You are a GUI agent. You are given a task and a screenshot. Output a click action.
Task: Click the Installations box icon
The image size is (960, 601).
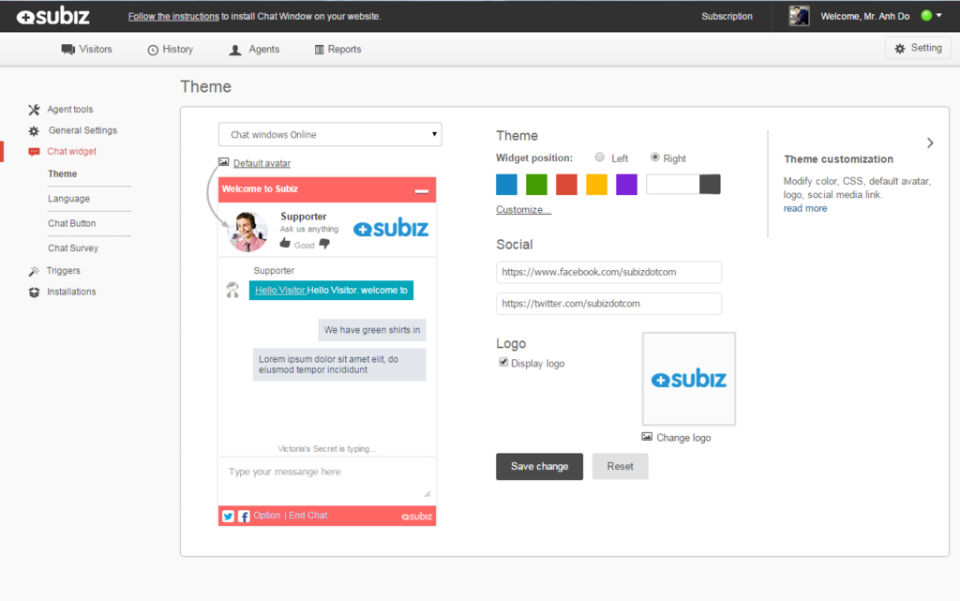click(34, 292)
